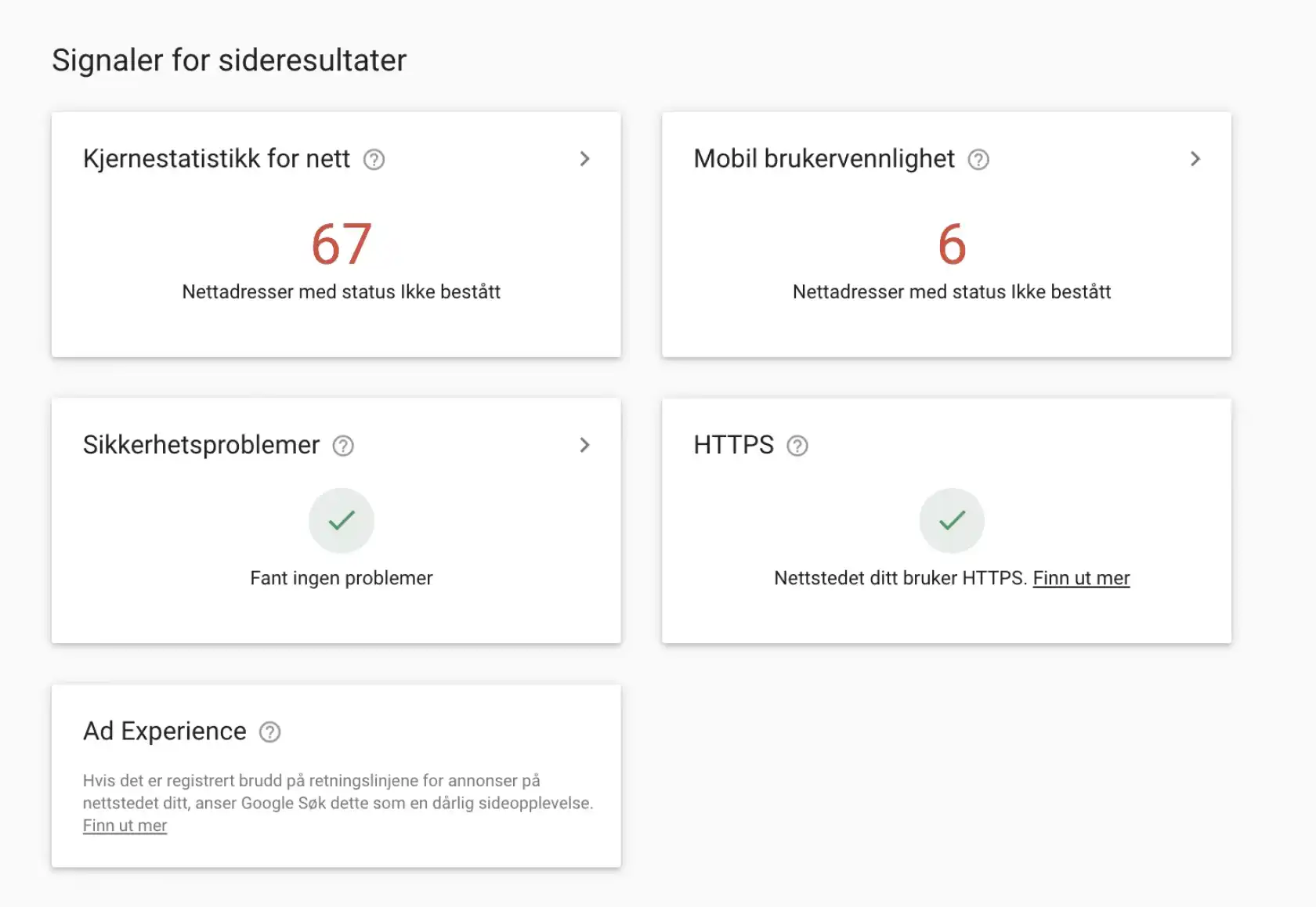Expand the Kjernestatistikk for nett report
The image size is (1316, 907).
[x=584, y=159]
